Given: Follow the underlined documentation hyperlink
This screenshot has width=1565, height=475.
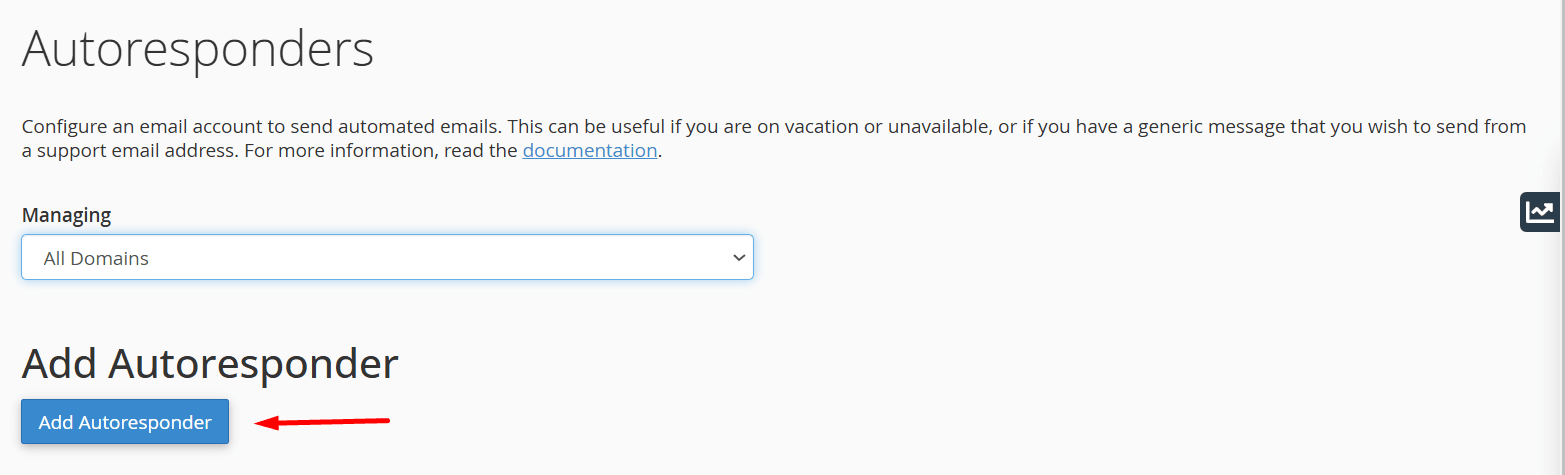Looking at the screenshot, I should pos(589,151).
